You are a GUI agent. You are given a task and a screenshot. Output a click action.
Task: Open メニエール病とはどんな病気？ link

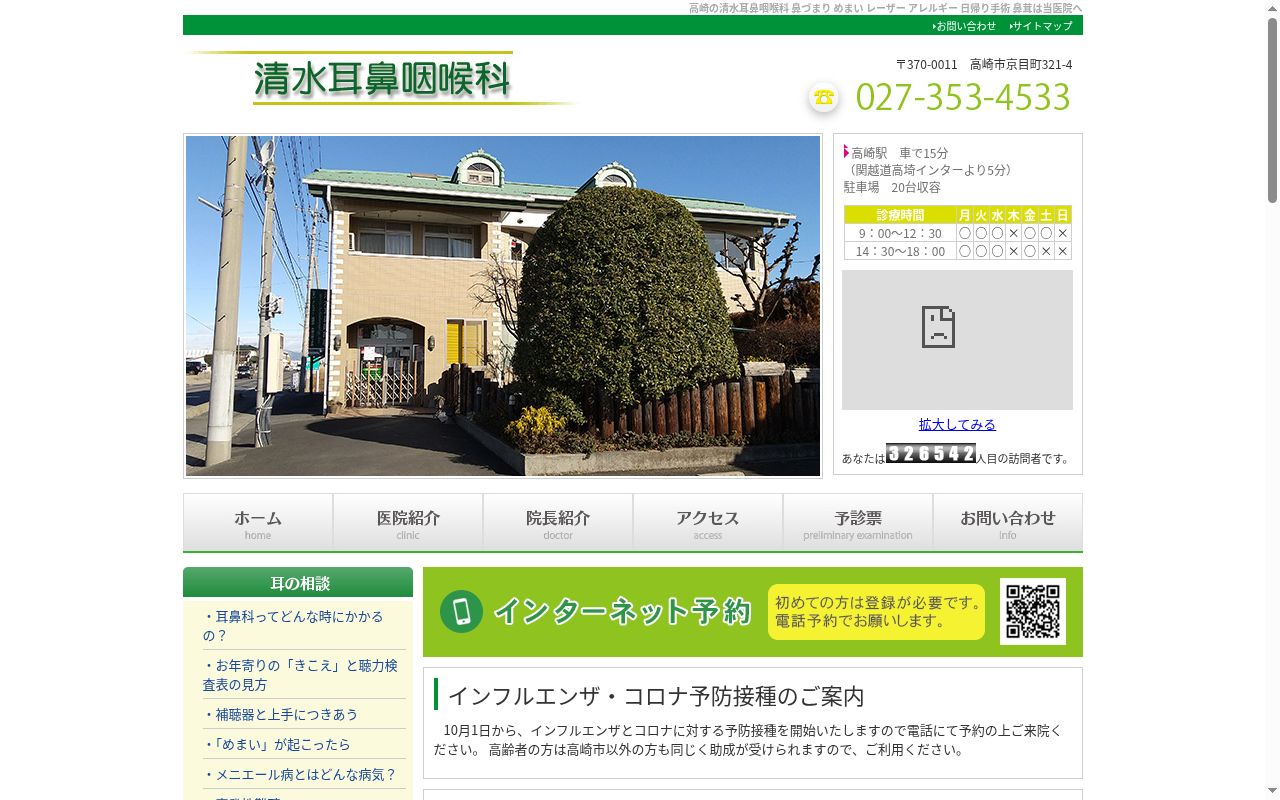pyautogui.click(x=300, y=774)
